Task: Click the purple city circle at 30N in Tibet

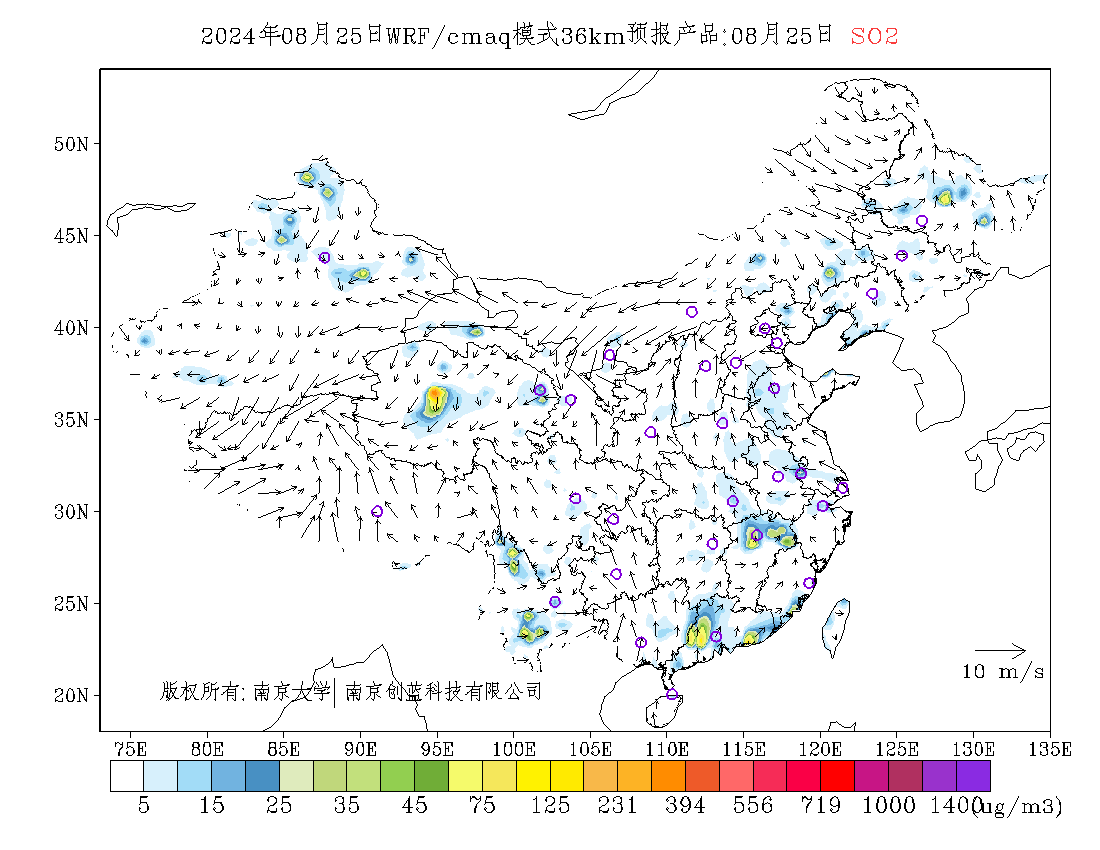Action: [x=377, y=511]
